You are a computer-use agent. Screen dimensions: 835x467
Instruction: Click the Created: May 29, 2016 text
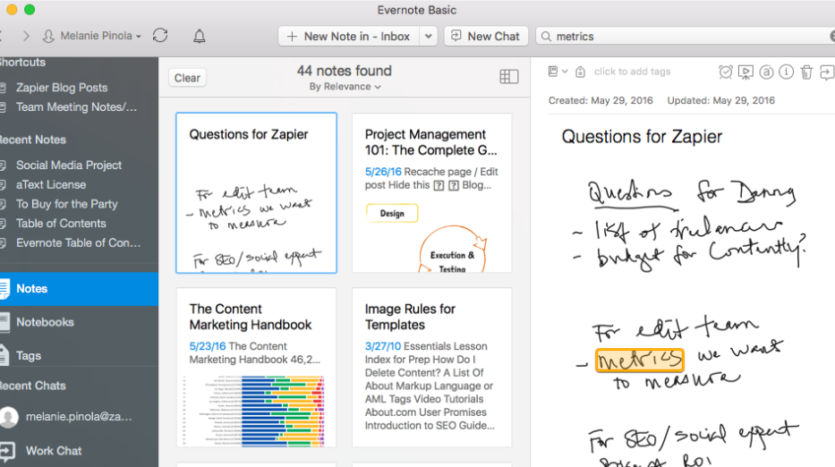pos(601,101)
